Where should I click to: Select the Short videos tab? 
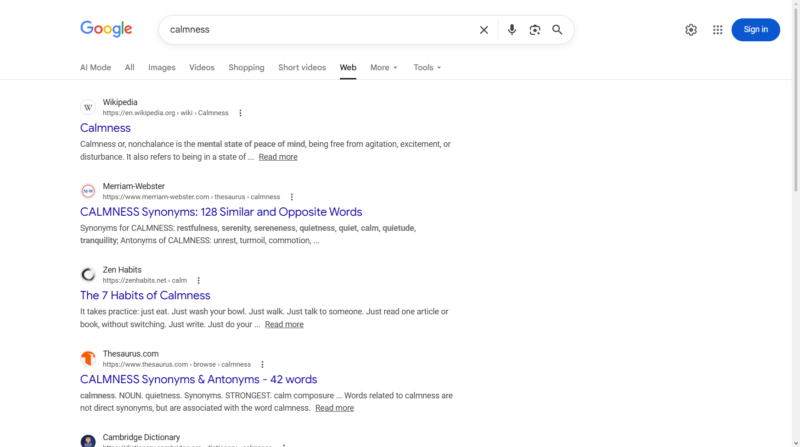coord(302,68)
